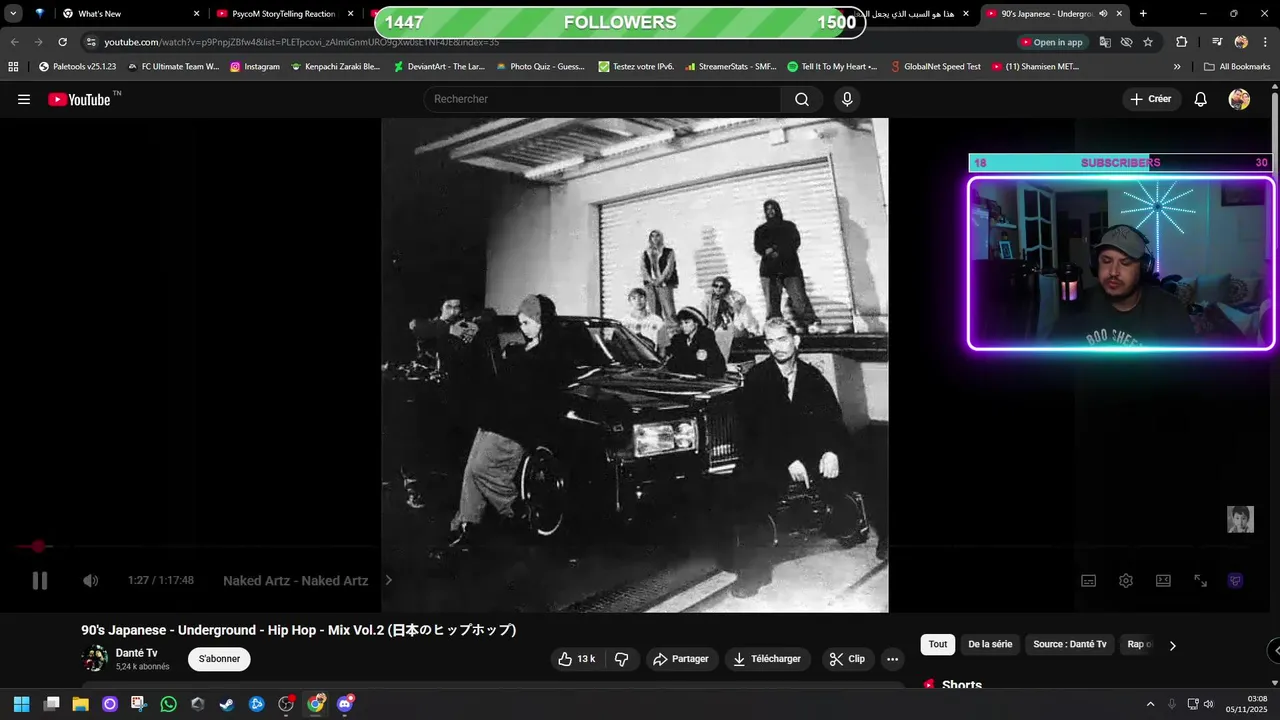Screen dimensions: 1280x720
Task: Open All Bookmarks folder
Action: pos(1237,67)
